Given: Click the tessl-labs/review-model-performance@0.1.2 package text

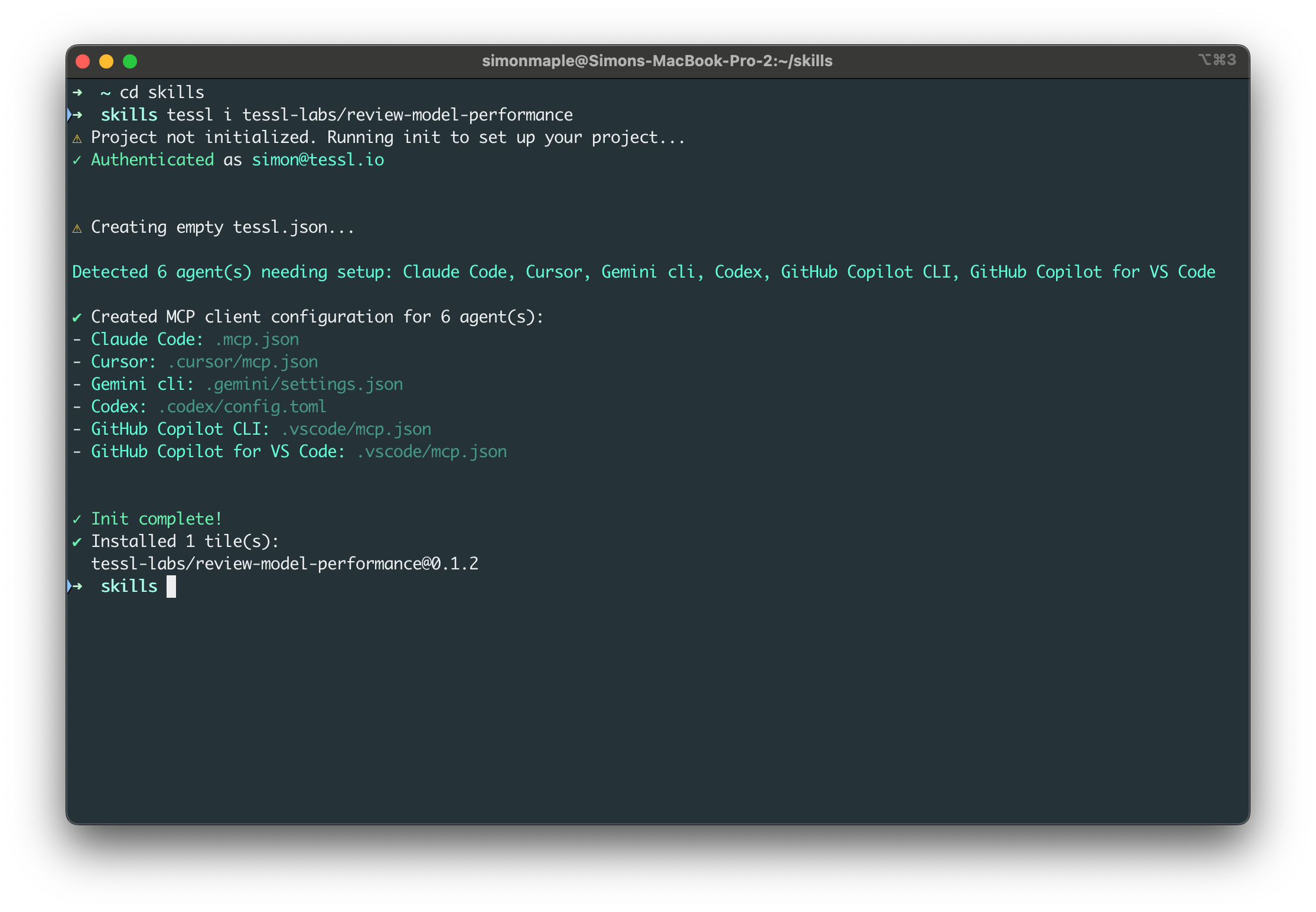Looking at the screenshot, I should point(285,564).
